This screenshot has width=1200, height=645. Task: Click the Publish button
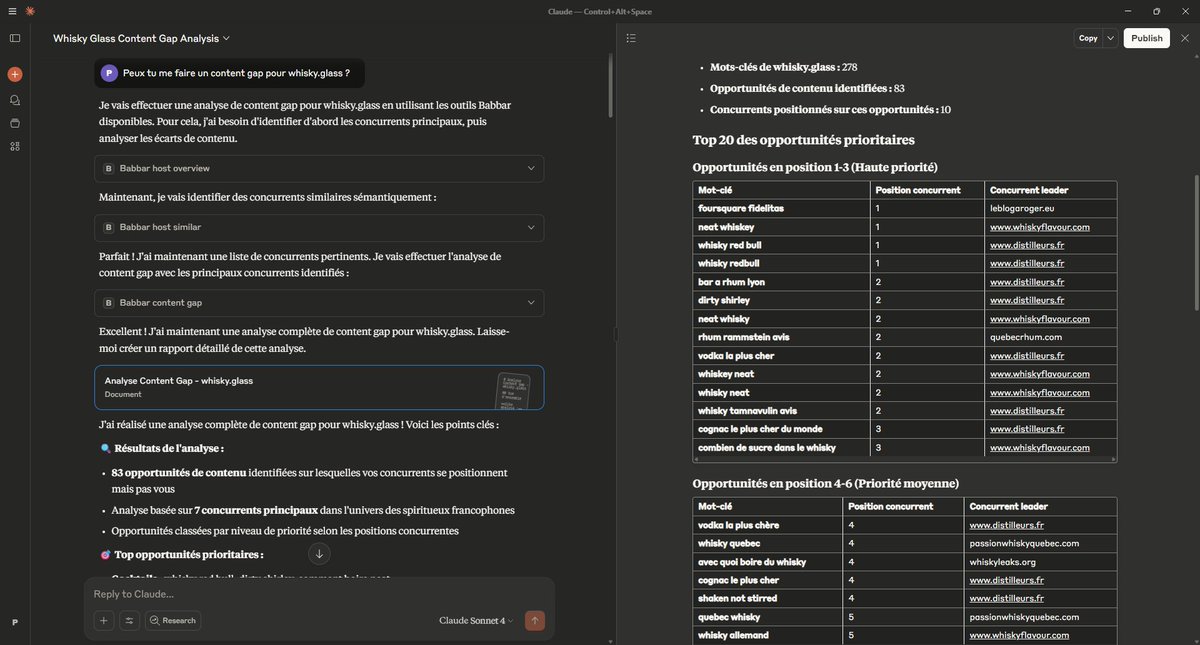pyautogui.click(x=1147, y=38)
